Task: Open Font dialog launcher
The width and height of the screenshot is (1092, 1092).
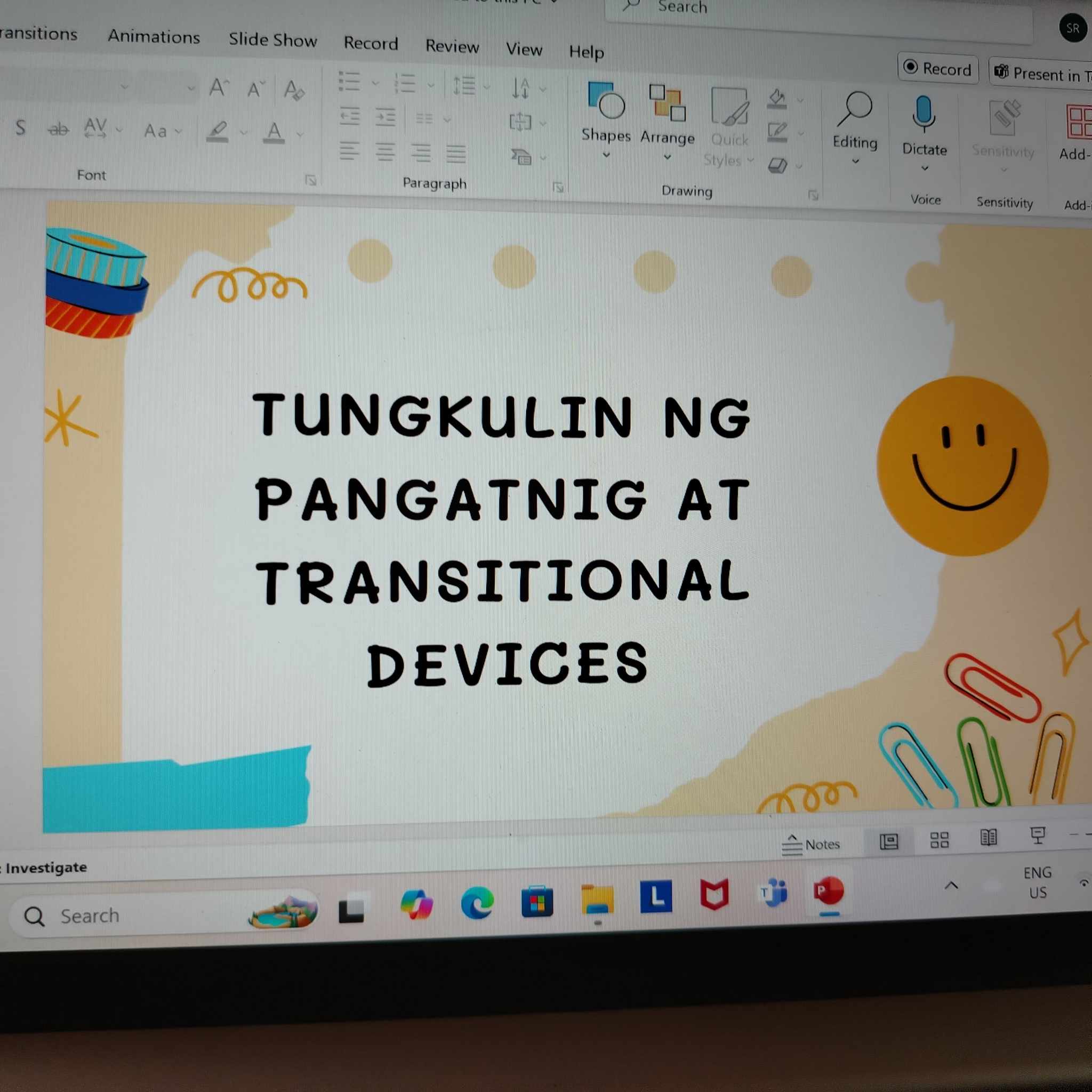Action: tap(310, 180)
